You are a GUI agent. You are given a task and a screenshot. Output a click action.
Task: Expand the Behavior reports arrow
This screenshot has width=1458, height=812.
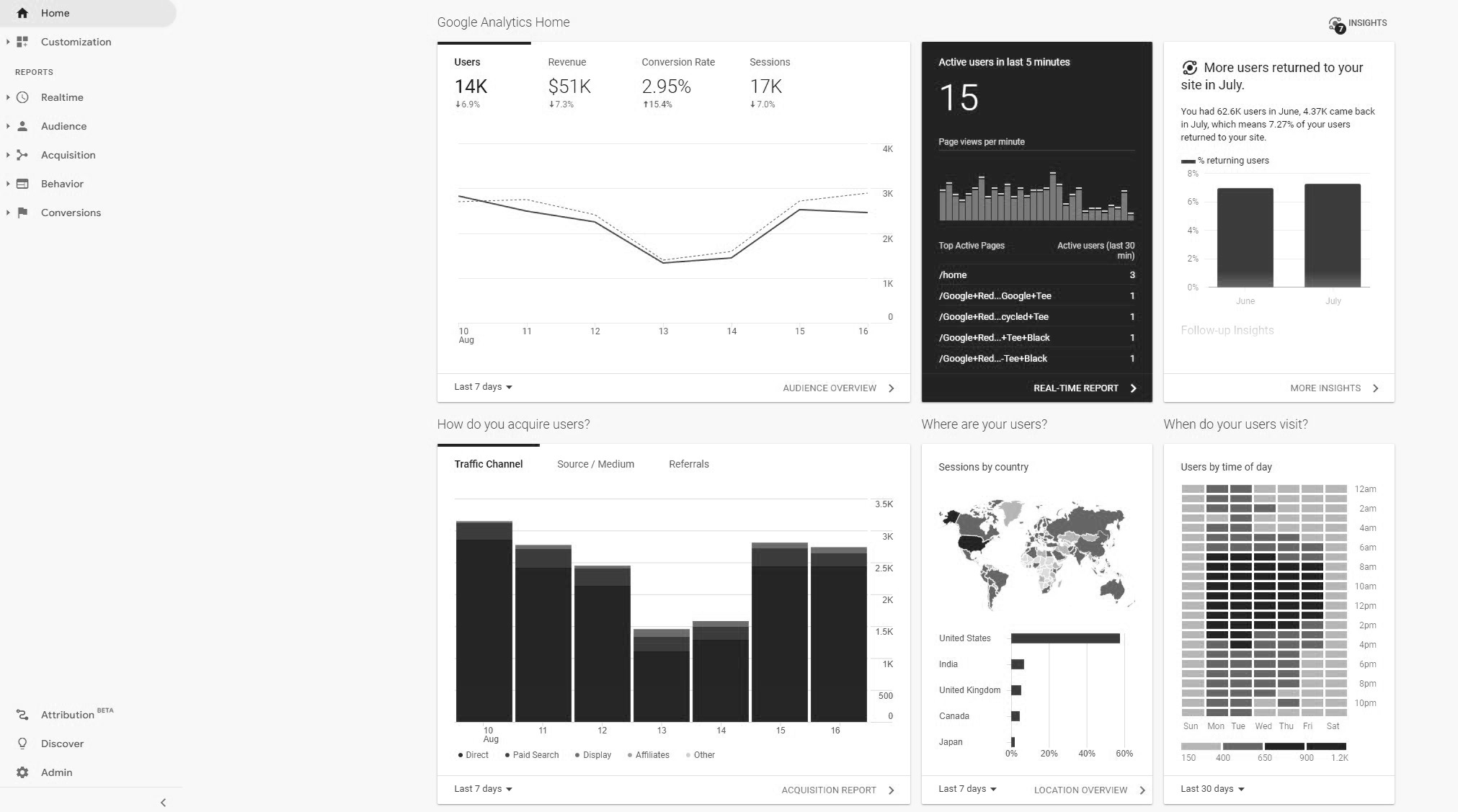coord(8,184)
